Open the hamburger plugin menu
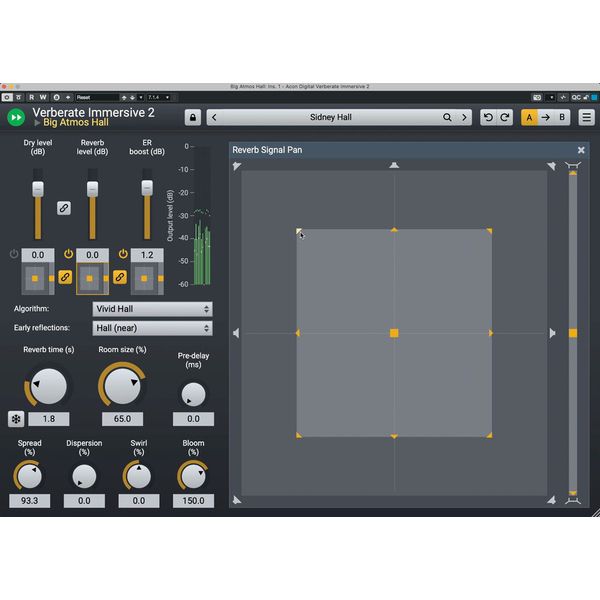Screen dimensions: 600x600 586,117
